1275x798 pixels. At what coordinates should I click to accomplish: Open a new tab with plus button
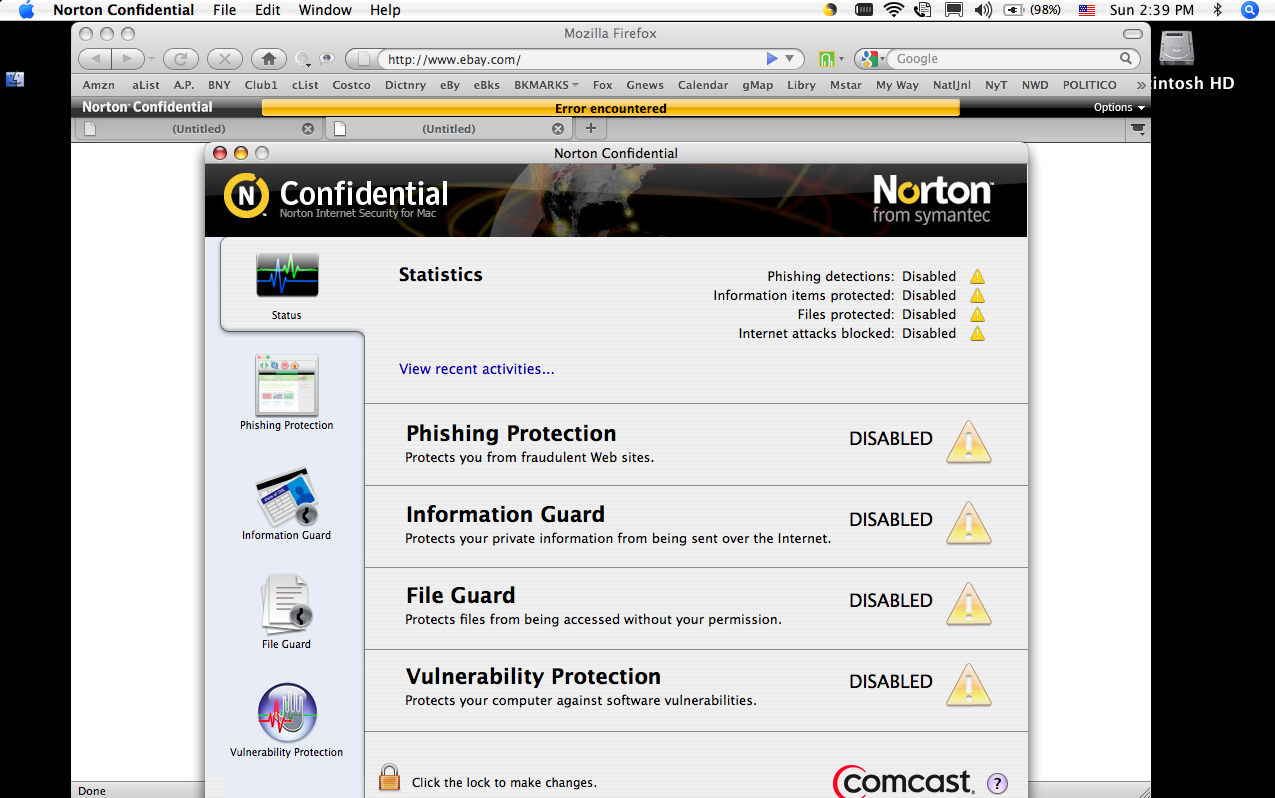click(x=590, y=128)
